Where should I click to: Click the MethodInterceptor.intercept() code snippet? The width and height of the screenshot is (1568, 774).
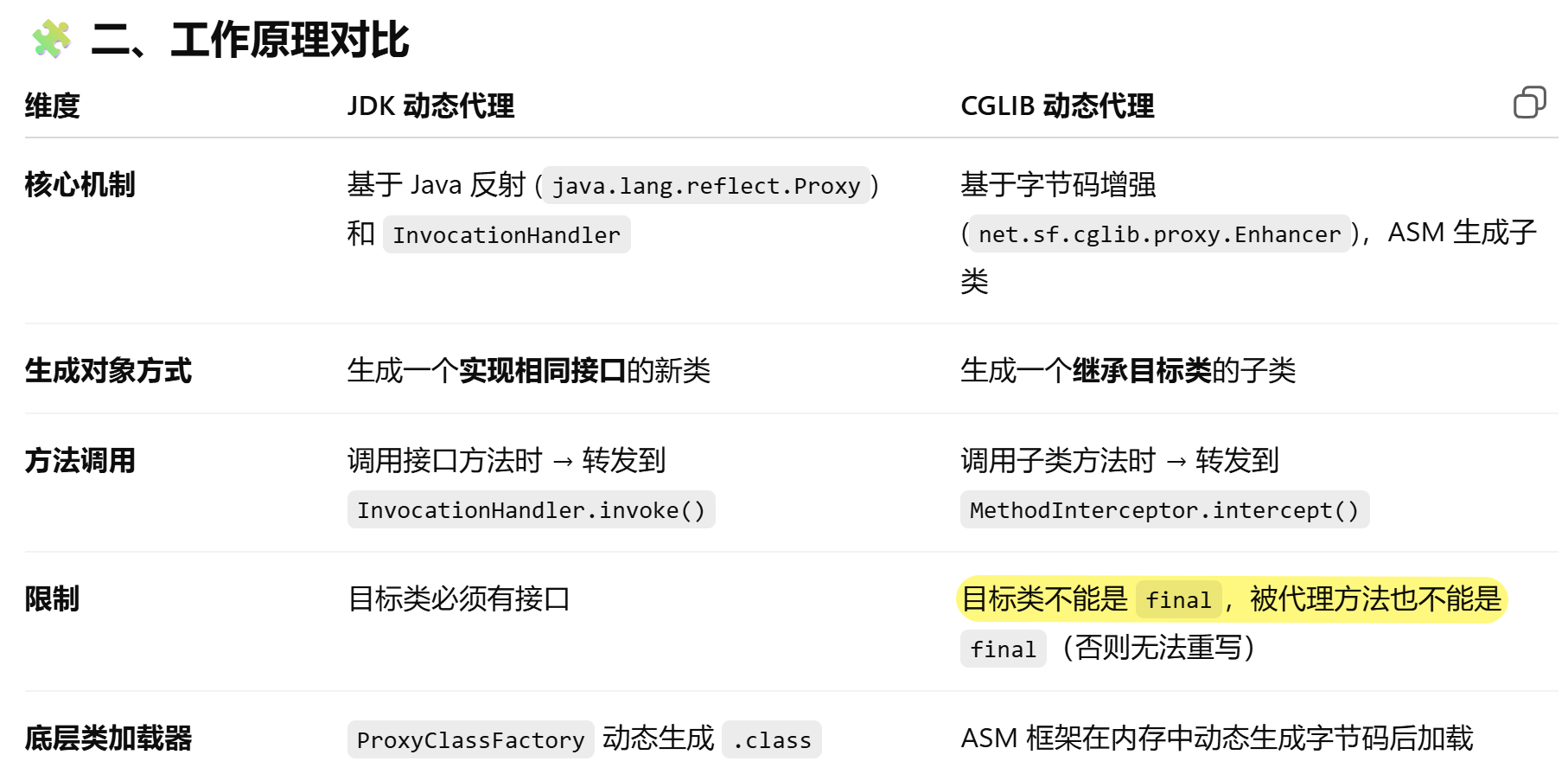tap(1164, 510)
